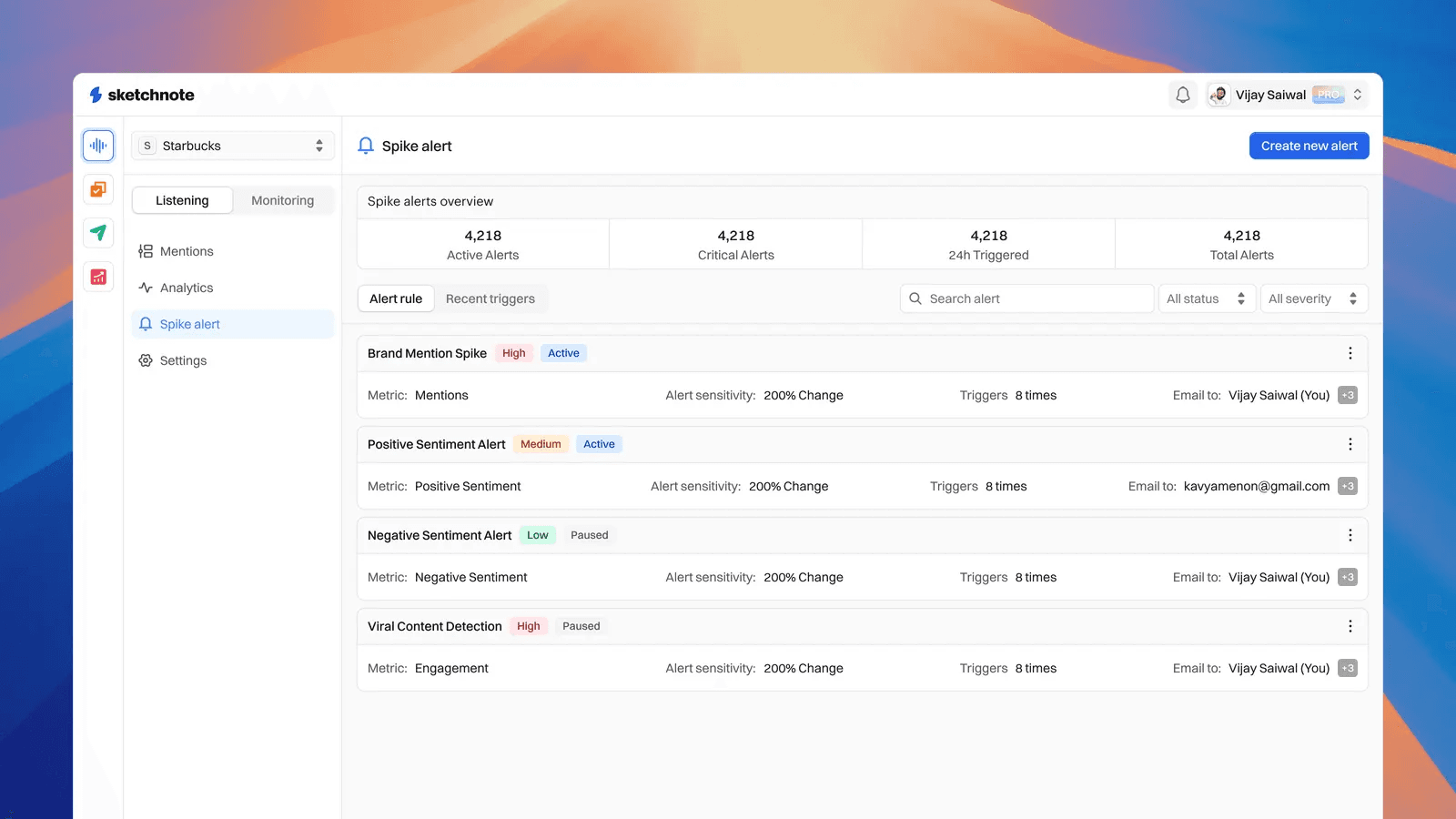Open the notifications bell in top bar
The width and height of the screenshot is (1456, 819).
(x=1183, y=95)
